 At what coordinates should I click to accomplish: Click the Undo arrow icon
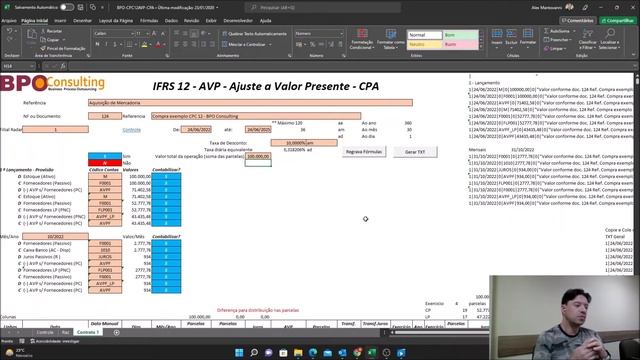click(9, 31)
